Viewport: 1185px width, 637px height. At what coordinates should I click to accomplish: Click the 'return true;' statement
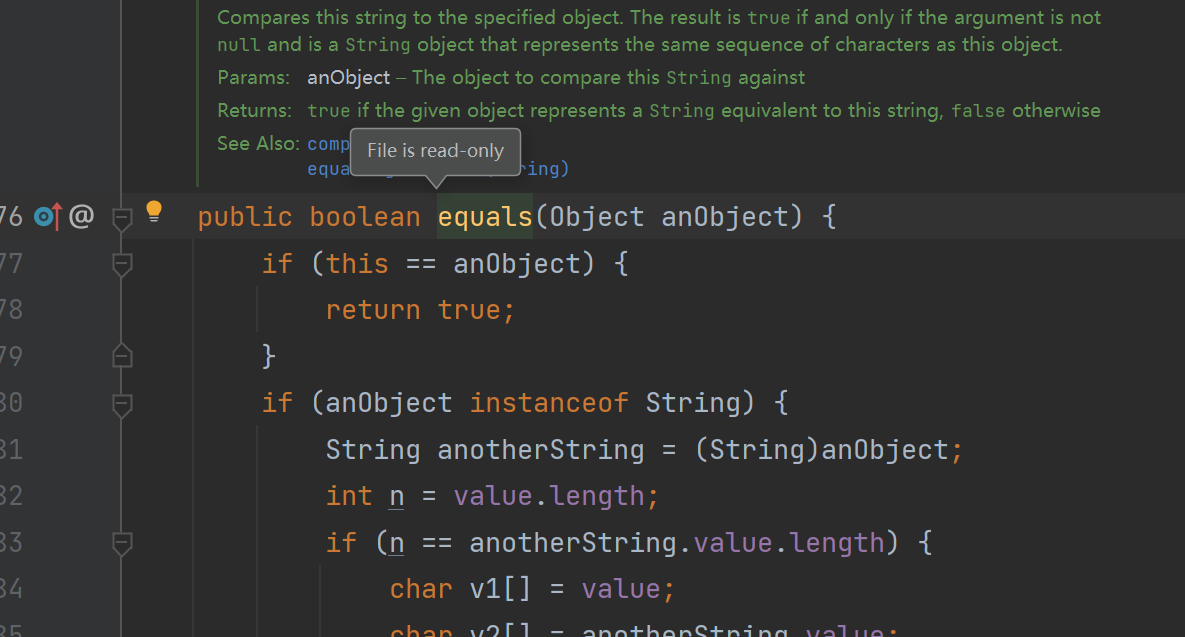[x=420, y=310]
